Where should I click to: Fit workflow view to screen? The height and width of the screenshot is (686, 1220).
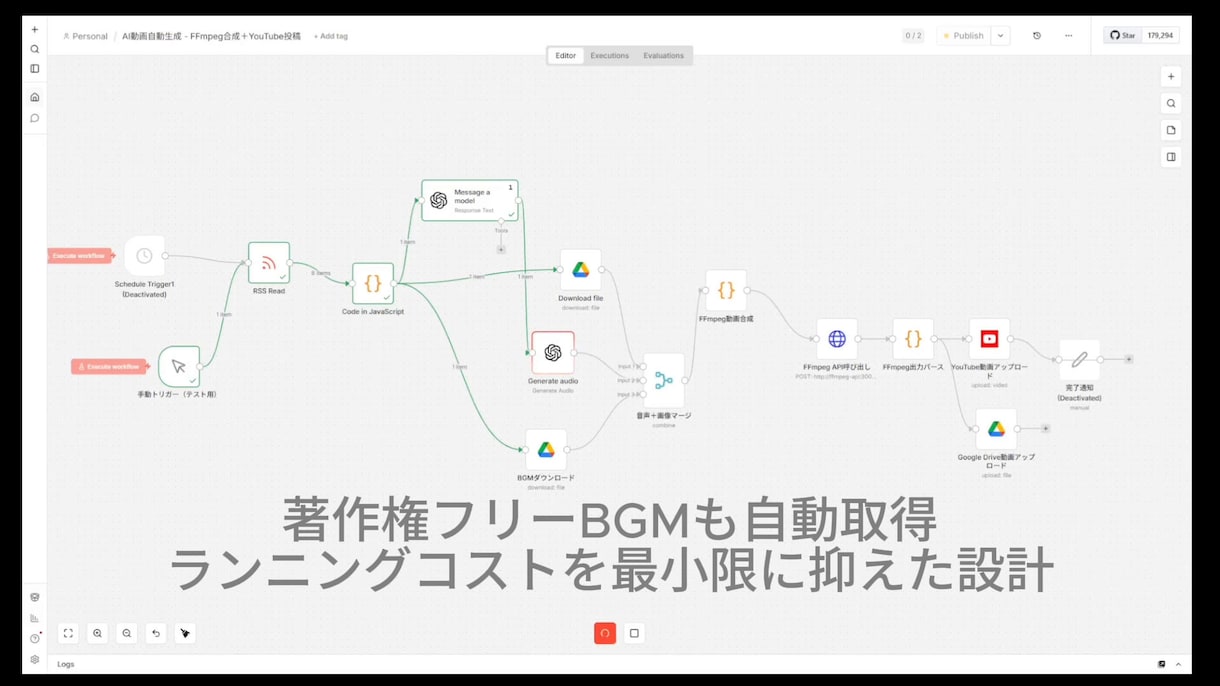pos(68,633)
